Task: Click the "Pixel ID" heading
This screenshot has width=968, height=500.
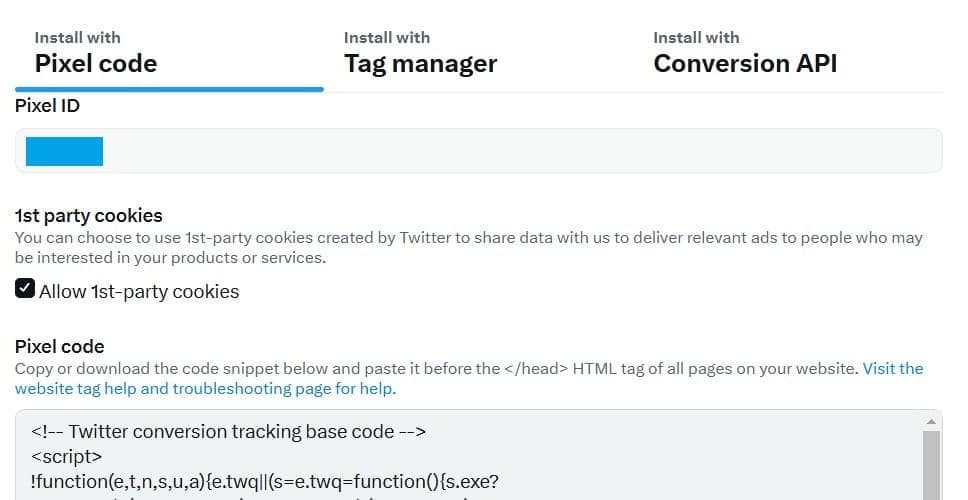Action: (47, 105)
